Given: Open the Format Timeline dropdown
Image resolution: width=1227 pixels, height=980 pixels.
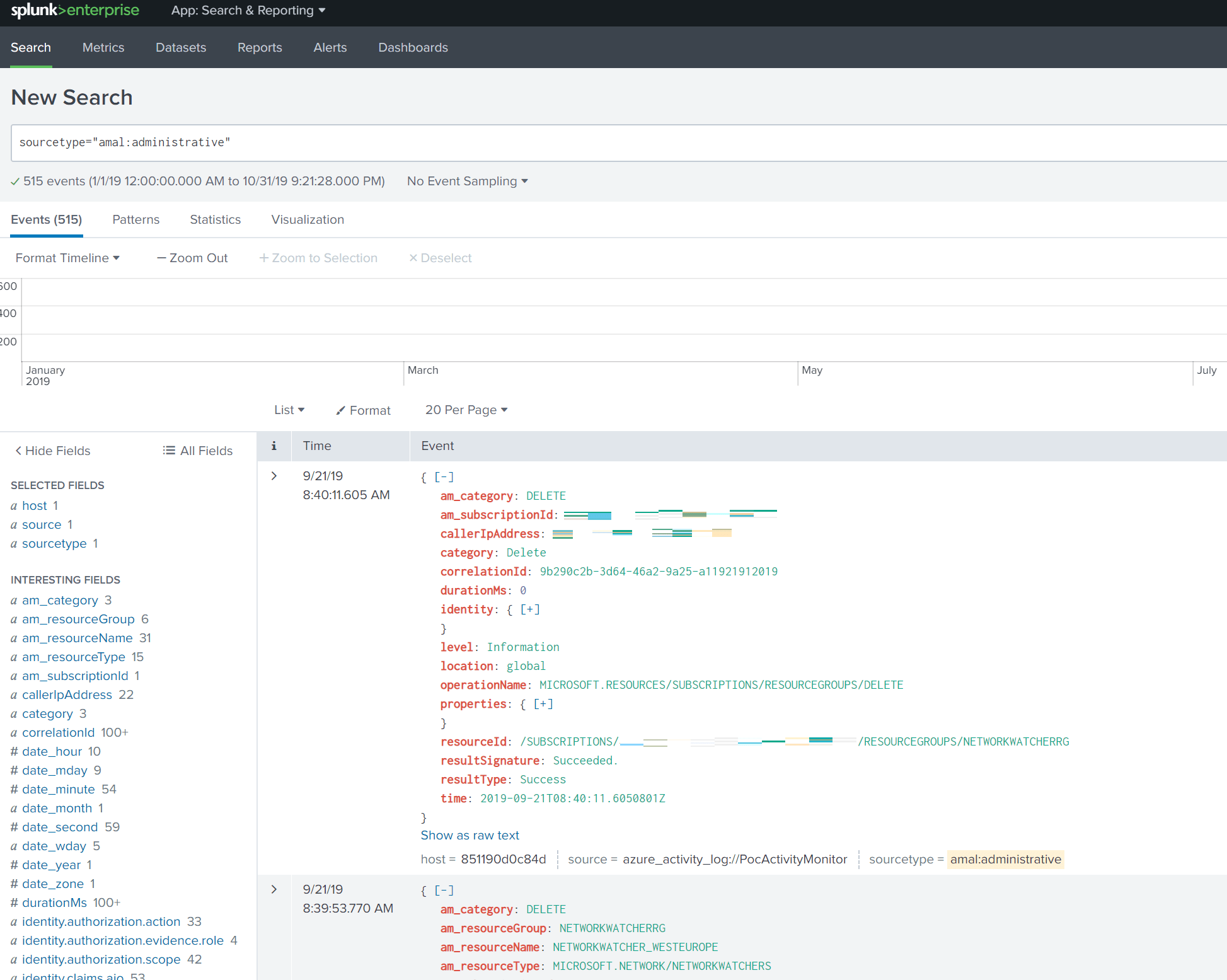Looking at the screenshot, I should (67, 258).
